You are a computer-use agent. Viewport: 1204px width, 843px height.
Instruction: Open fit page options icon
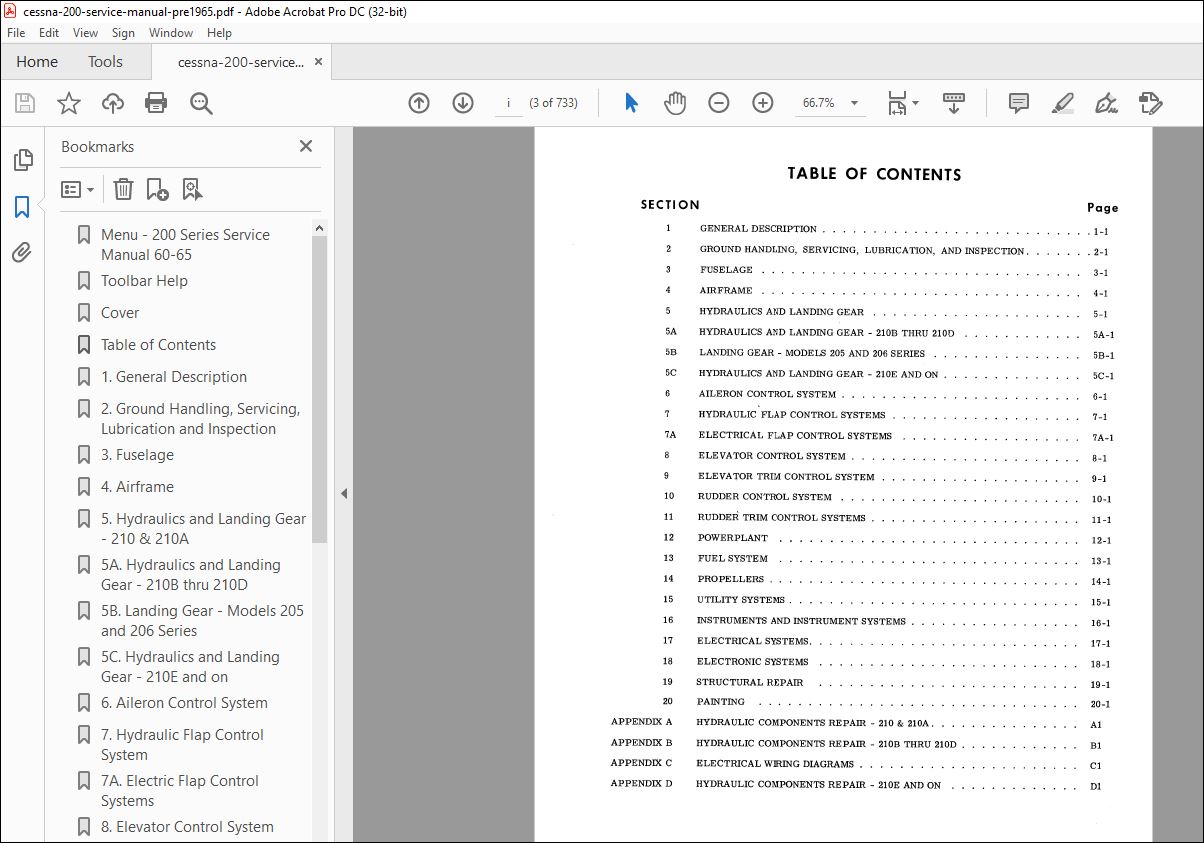point(903,103)
